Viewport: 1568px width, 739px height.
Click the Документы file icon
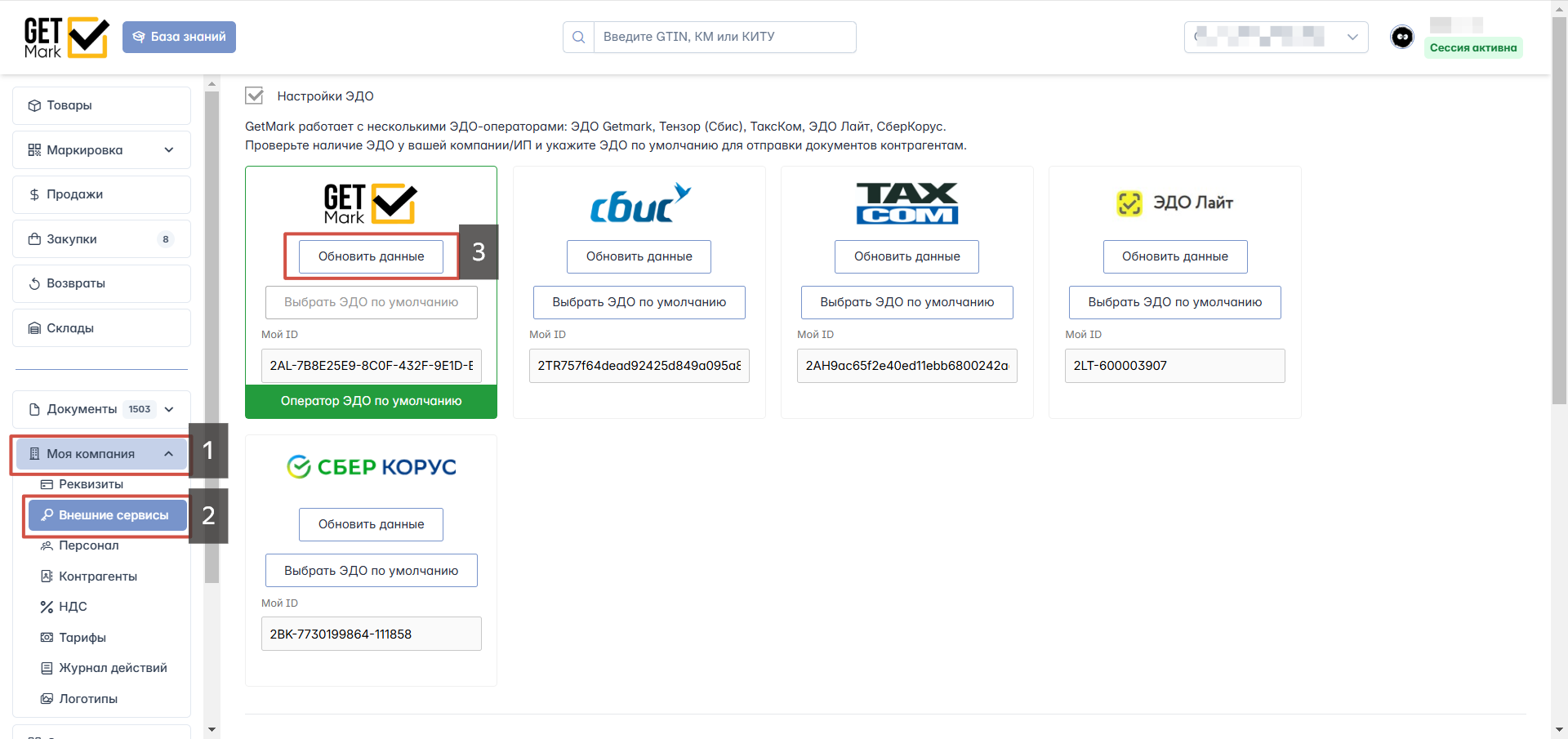click(x=34, y=409)
